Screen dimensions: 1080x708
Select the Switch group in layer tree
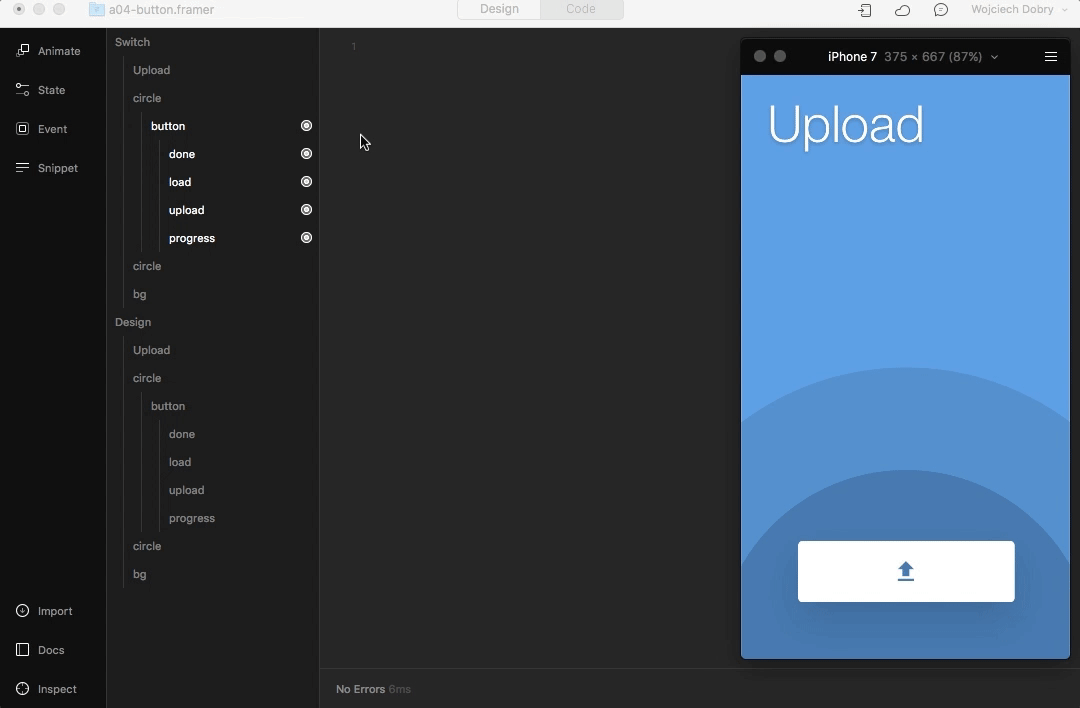(132, 42)
